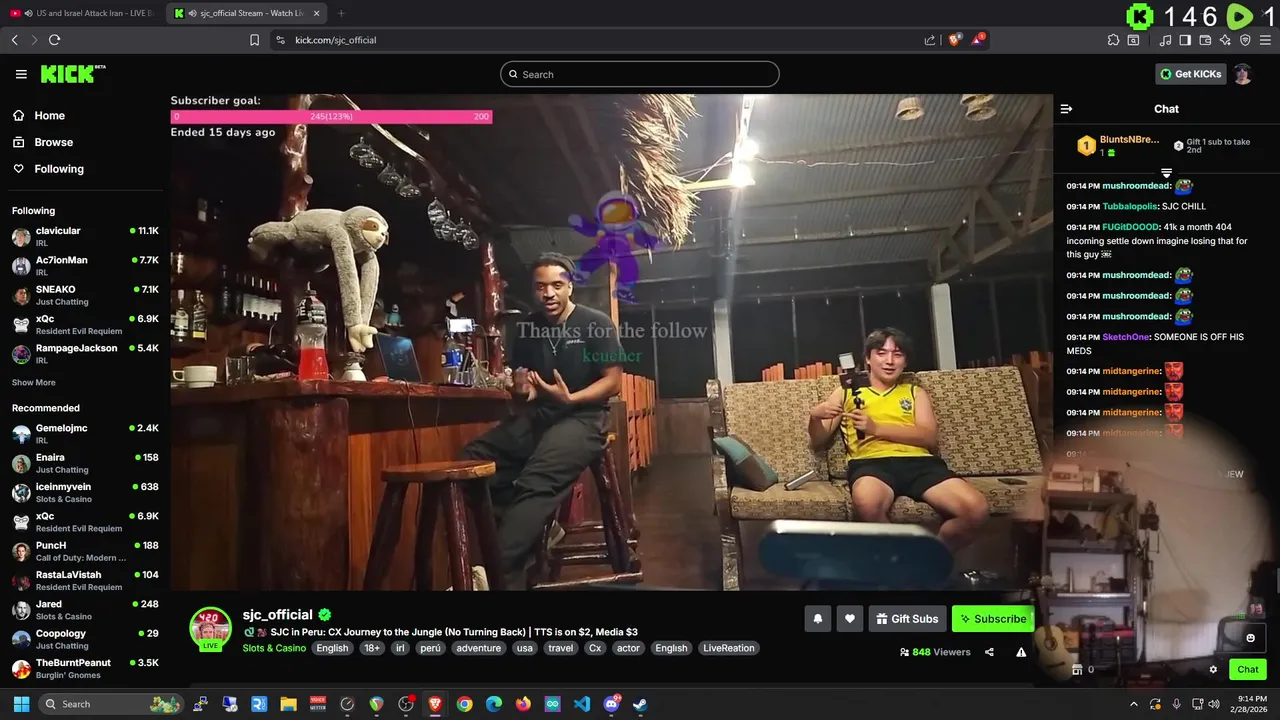
Task: Open Ac7ionMan channel in sidebar
Action: [x=85, y=266]
